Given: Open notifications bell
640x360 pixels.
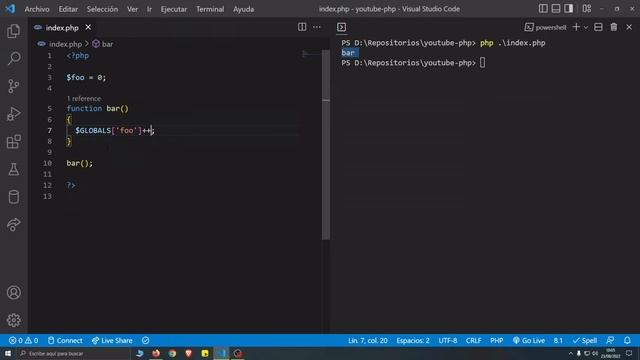Looking at the screenshot, I should coord(627,340).
